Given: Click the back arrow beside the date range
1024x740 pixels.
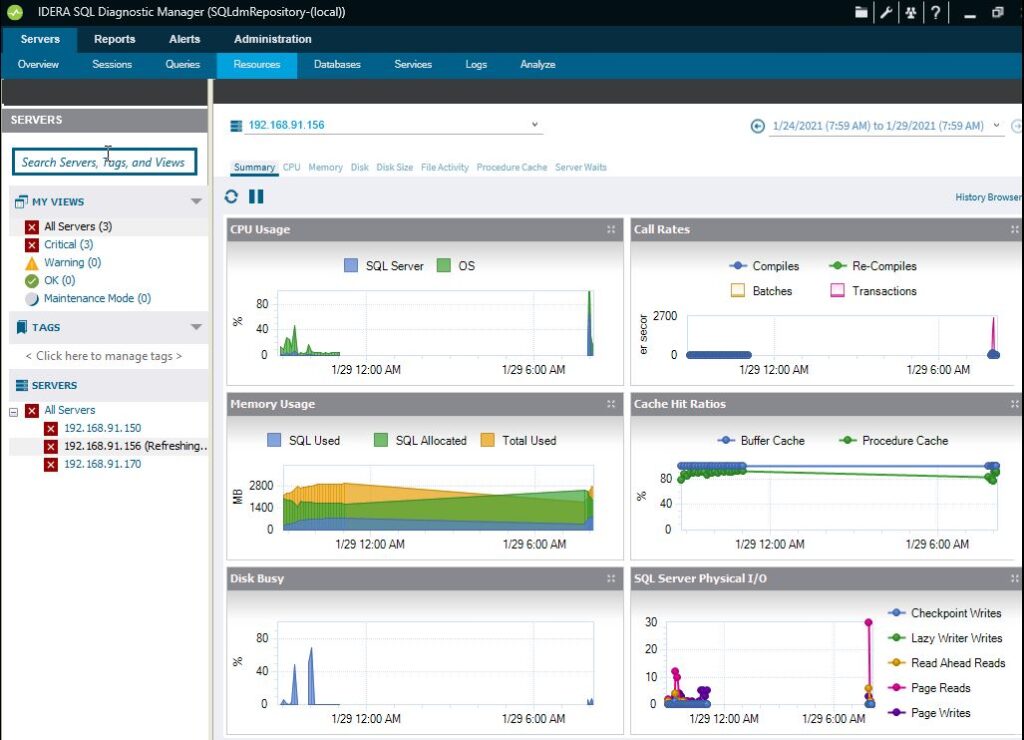Looking at the screenshot, I should tap(758, 126).
